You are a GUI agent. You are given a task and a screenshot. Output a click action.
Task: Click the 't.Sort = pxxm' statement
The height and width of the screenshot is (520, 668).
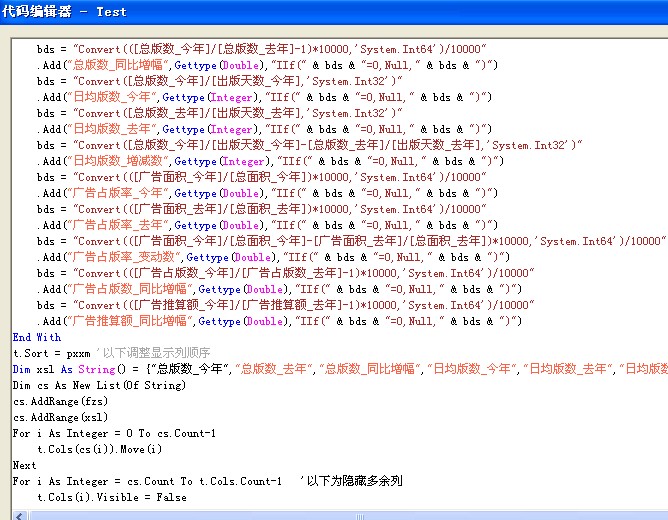tap(52, 353)
